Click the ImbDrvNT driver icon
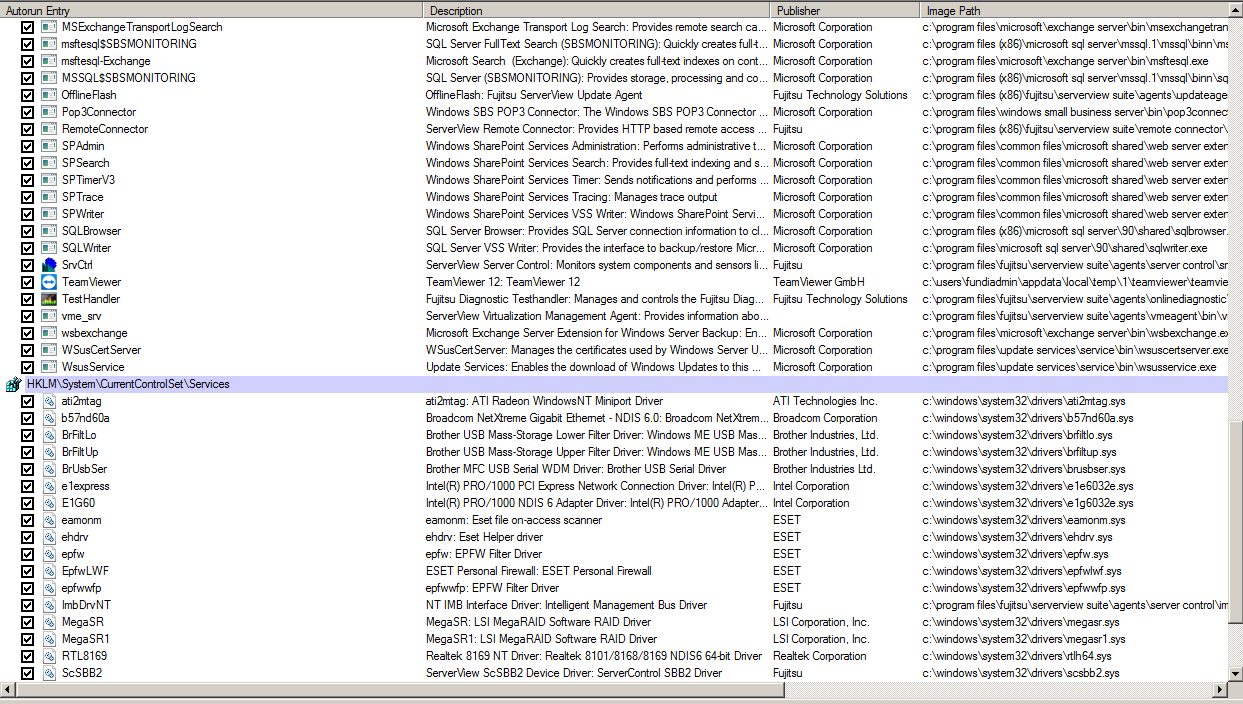This screenshot has width=1243, height=704. (49, 605)
